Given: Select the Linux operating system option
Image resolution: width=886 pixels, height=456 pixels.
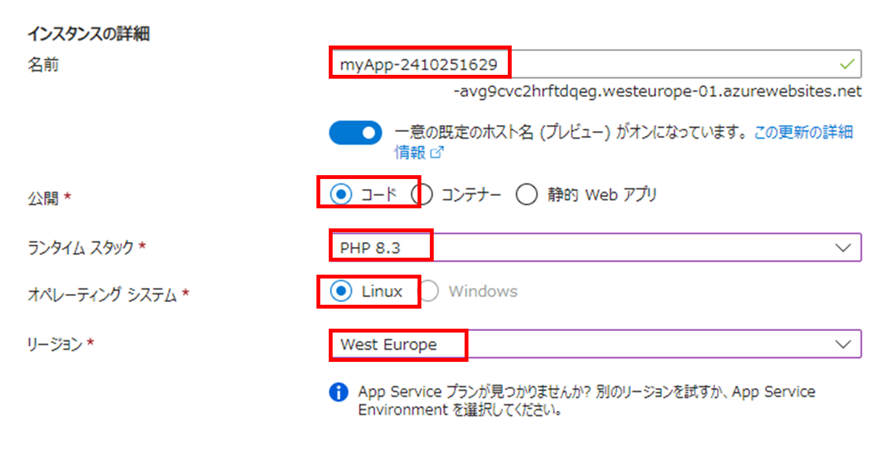Looking at the screenshot, I should coord(341,292).
